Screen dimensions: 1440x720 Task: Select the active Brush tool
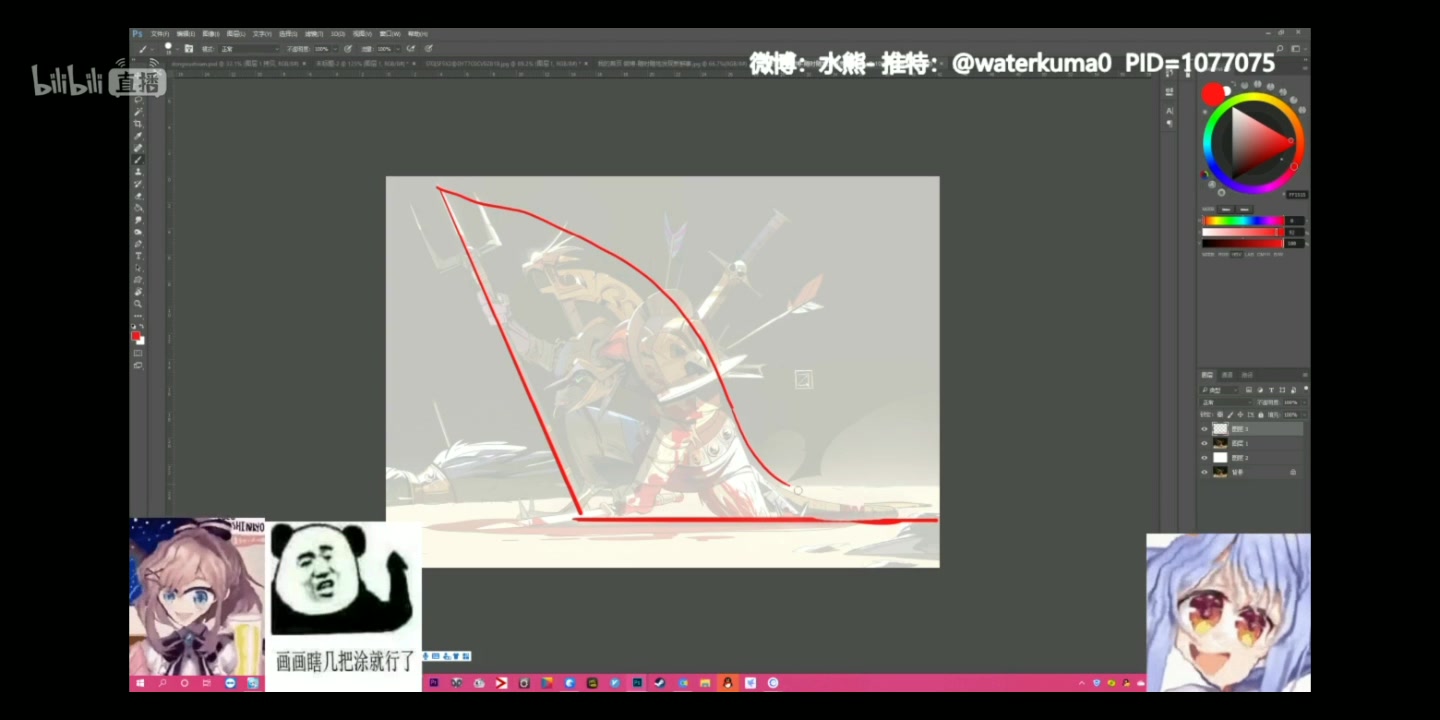[138, 159]
